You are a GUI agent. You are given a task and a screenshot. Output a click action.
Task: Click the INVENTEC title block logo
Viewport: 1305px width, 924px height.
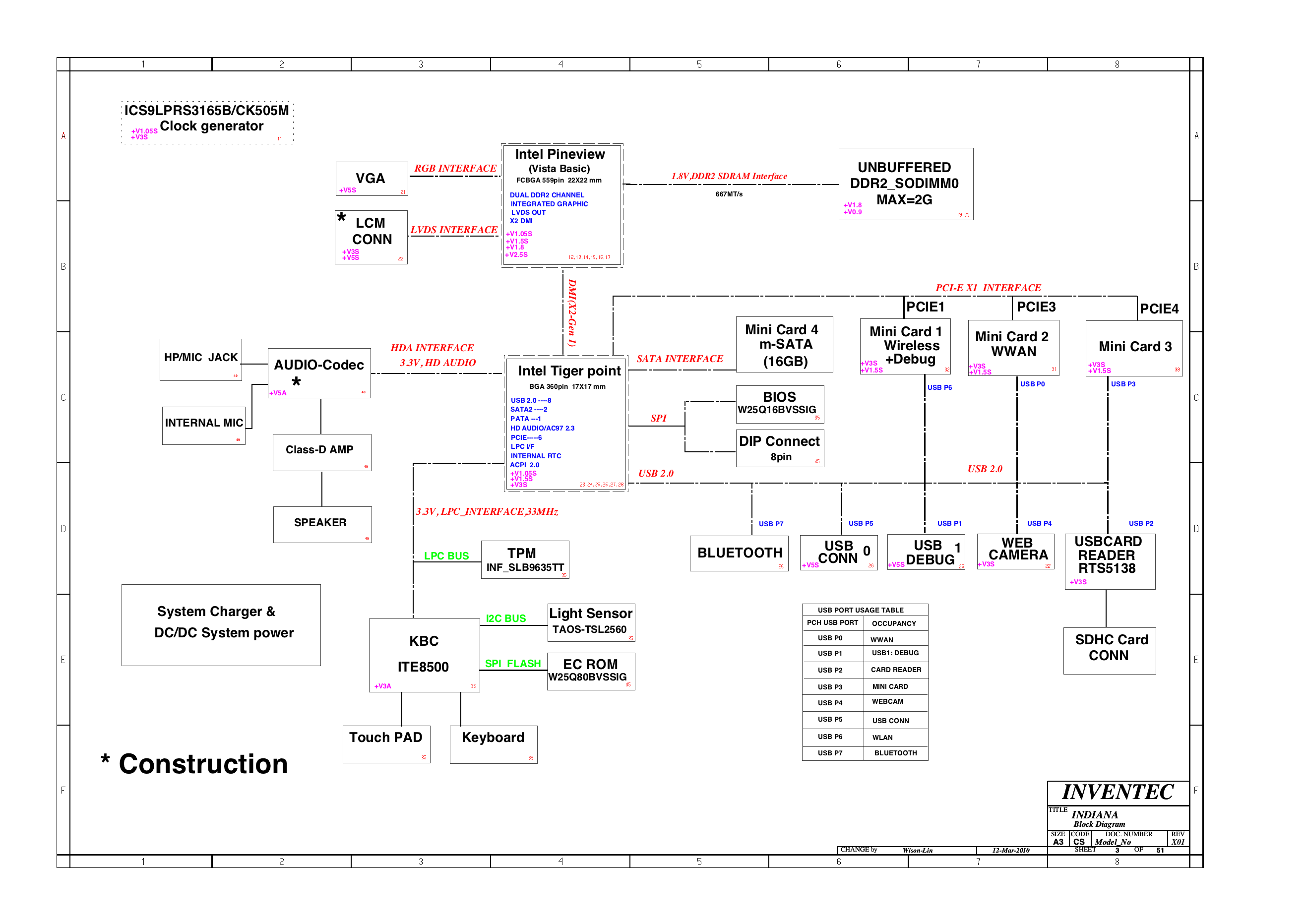click(x=1118, y=793)
